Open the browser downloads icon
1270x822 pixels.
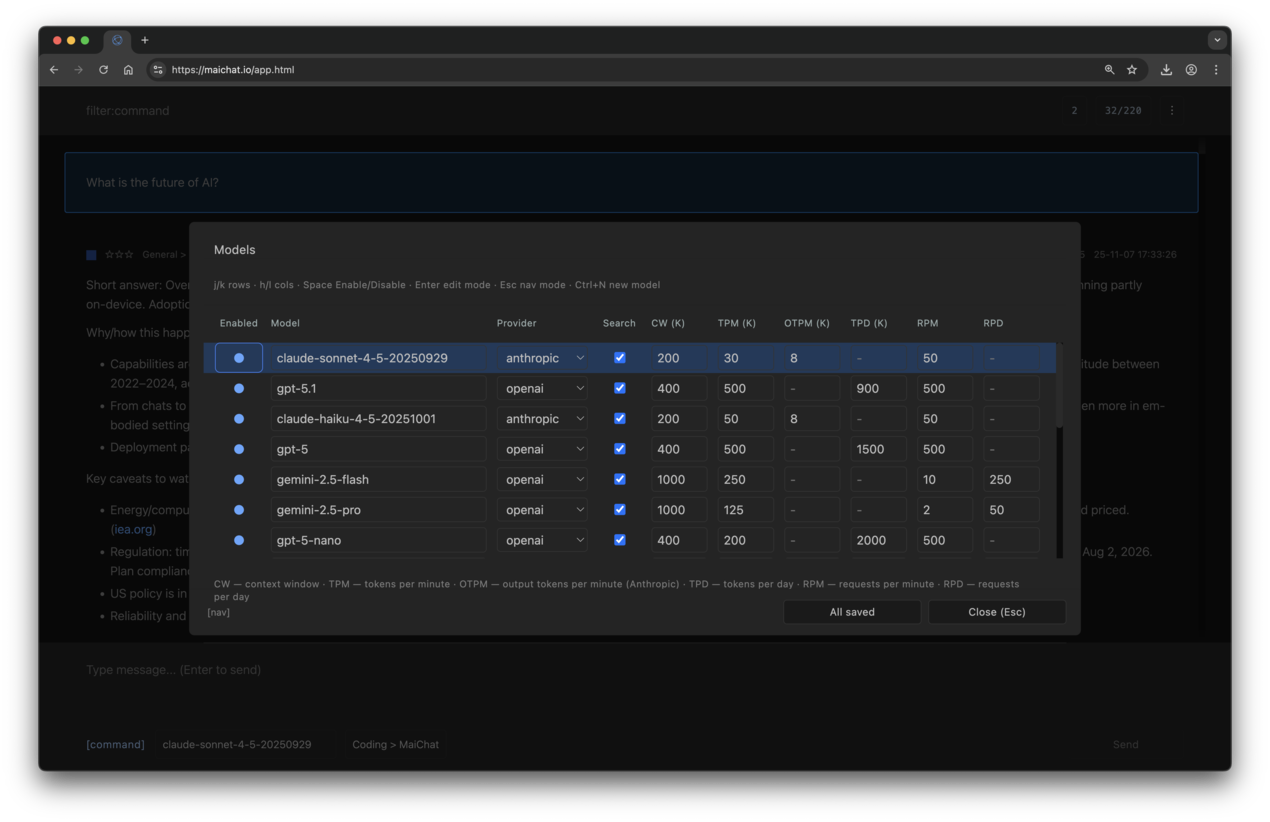(x=1166, y=69)
